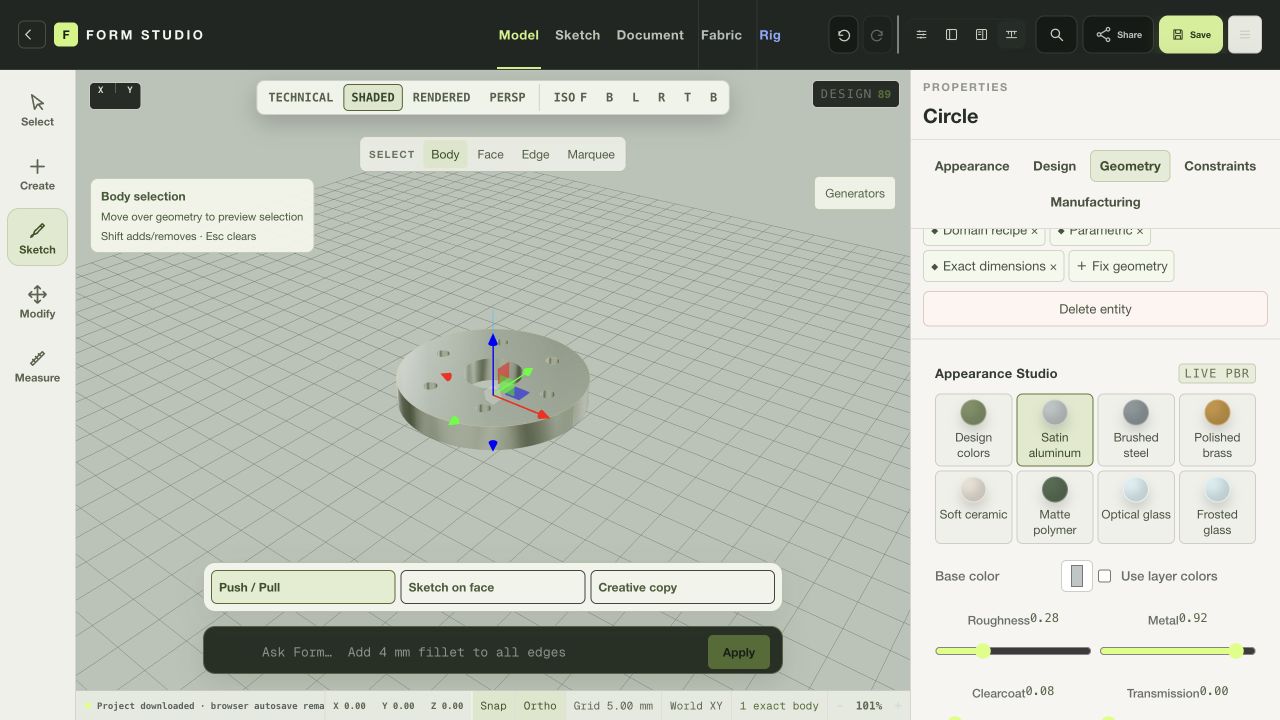Click the Fix geometry button
The image size is (1280, 720).
click(1121, 266)
